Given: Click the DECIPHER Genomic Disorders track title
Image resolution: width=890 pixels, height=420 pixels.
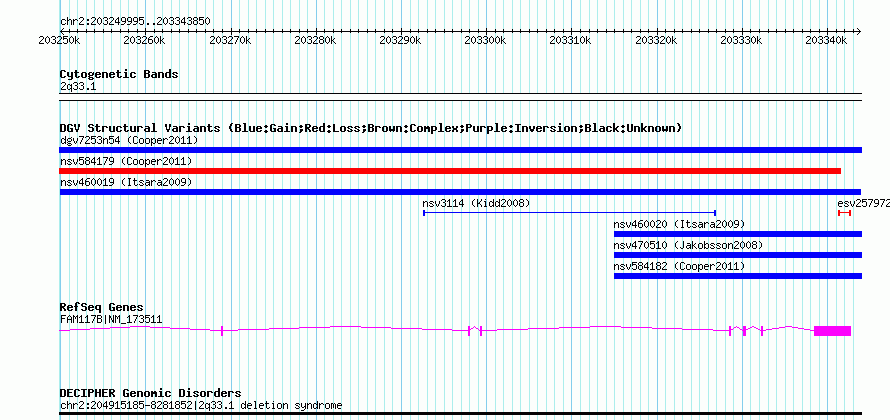Looking at the screenshot, I should point(150,393).
